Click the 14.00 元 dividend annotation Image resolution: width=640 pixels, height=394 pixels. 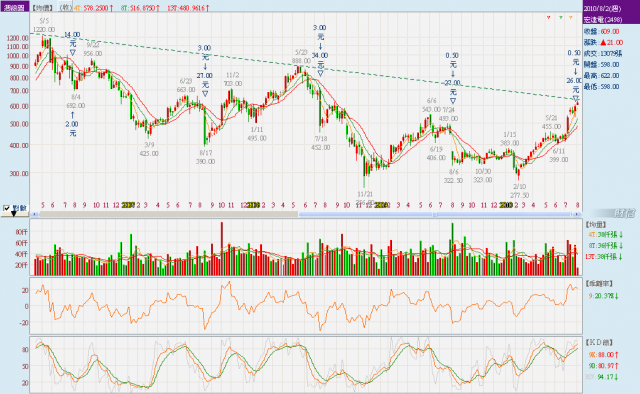pos(72,44)
